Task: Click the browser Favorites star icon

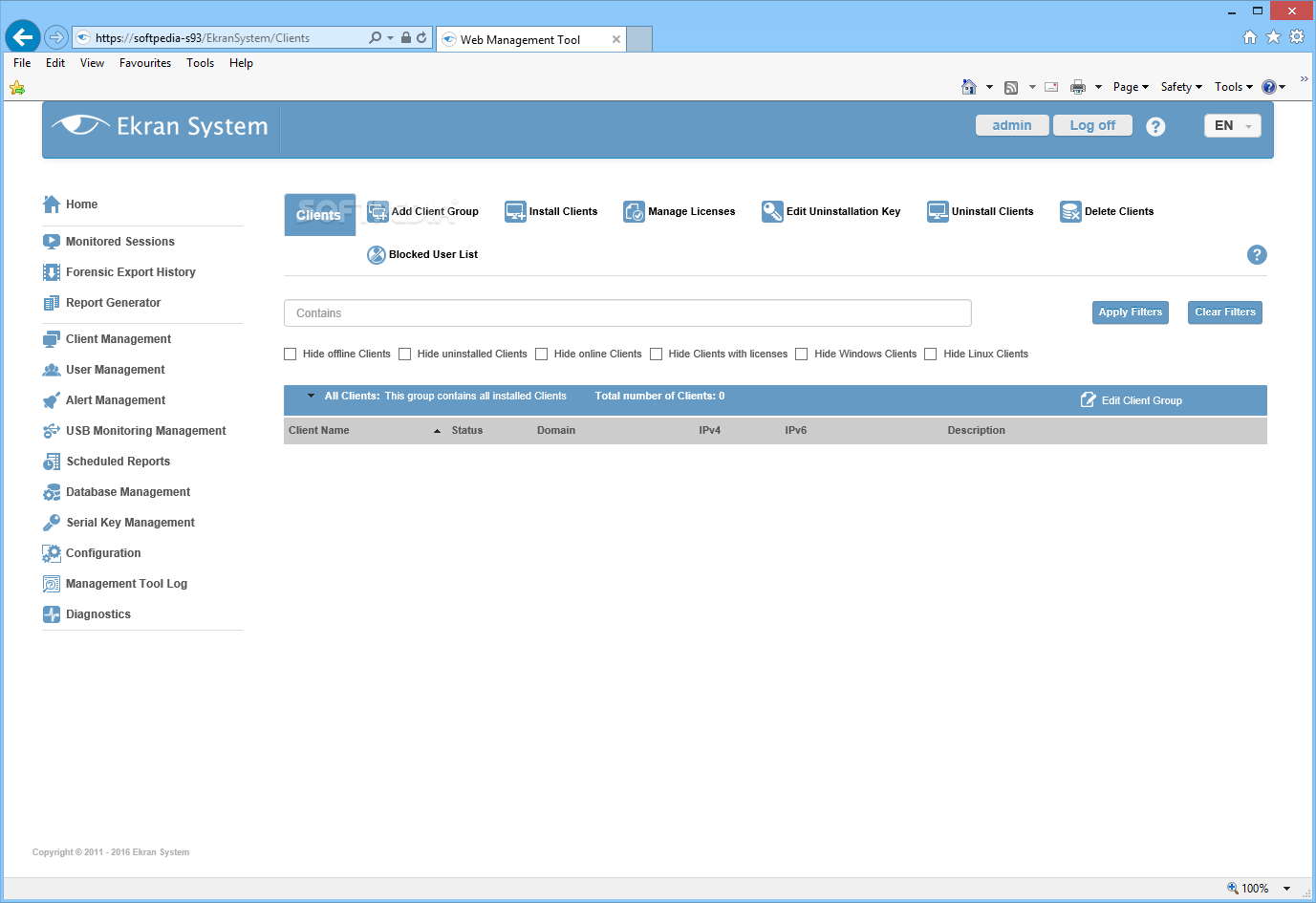Action: coord(1273,37)
